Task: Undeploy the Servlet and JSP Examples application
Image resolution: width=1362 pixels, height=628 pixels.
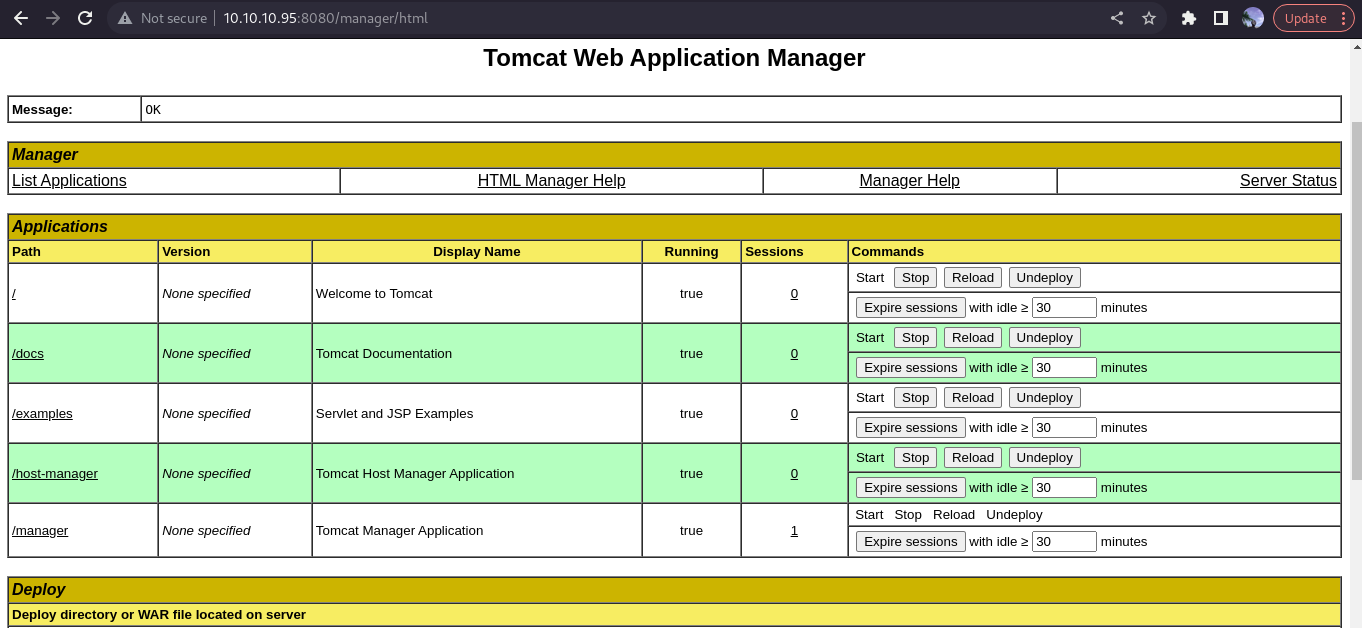Action: 1044,398
